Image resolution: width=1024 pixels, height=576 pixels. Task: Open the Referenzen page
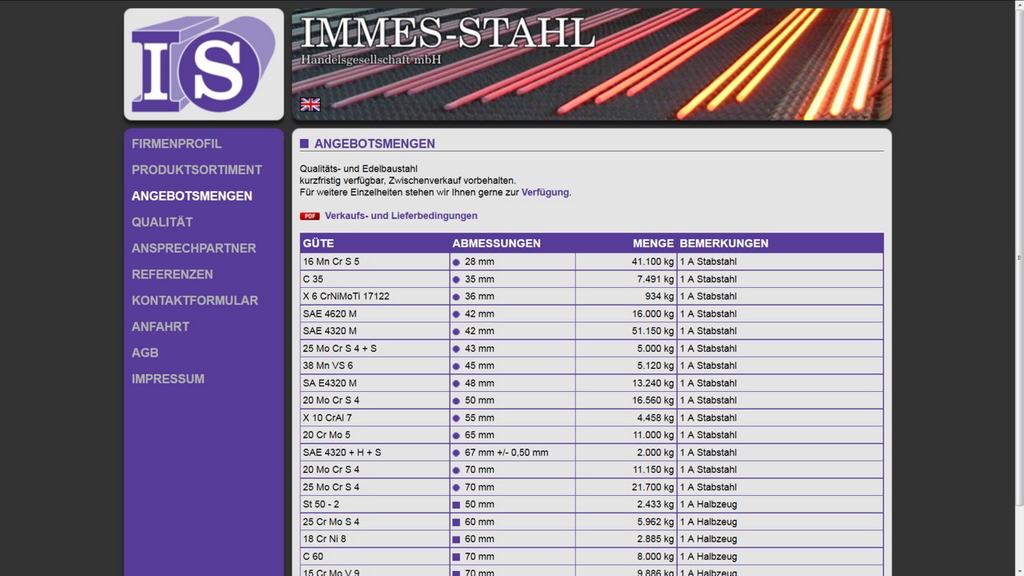(172, 274)
